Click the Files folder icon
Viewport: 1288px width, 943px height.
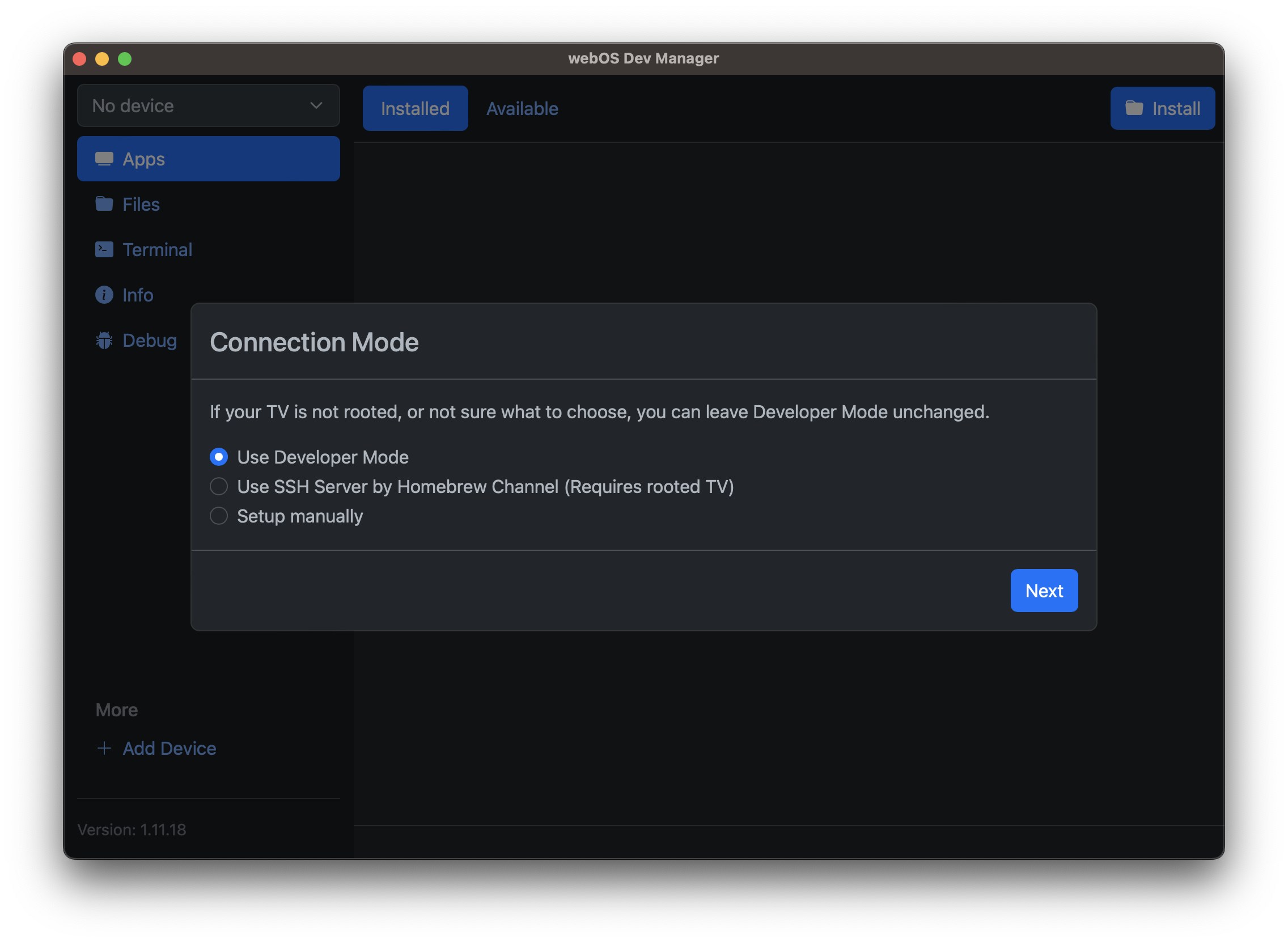tap(104, 204)
